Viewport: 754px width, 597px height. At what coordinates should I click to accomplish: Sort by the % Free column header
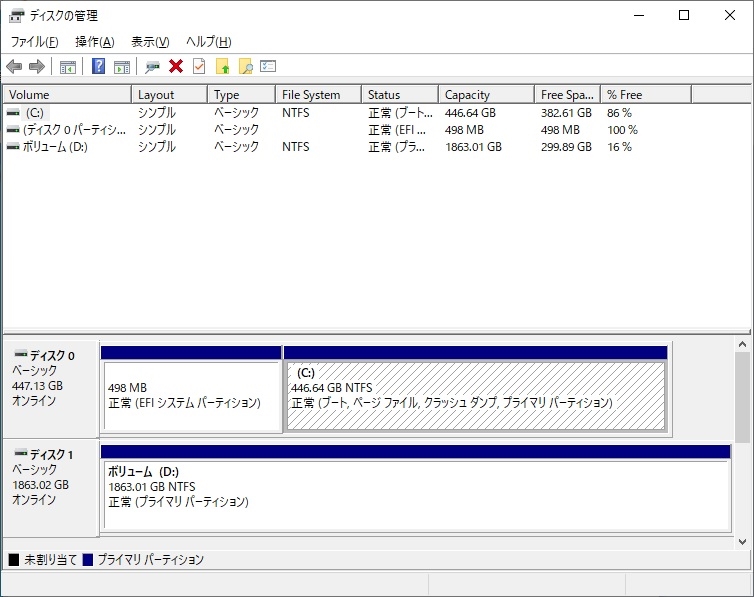tap(646, 95)
